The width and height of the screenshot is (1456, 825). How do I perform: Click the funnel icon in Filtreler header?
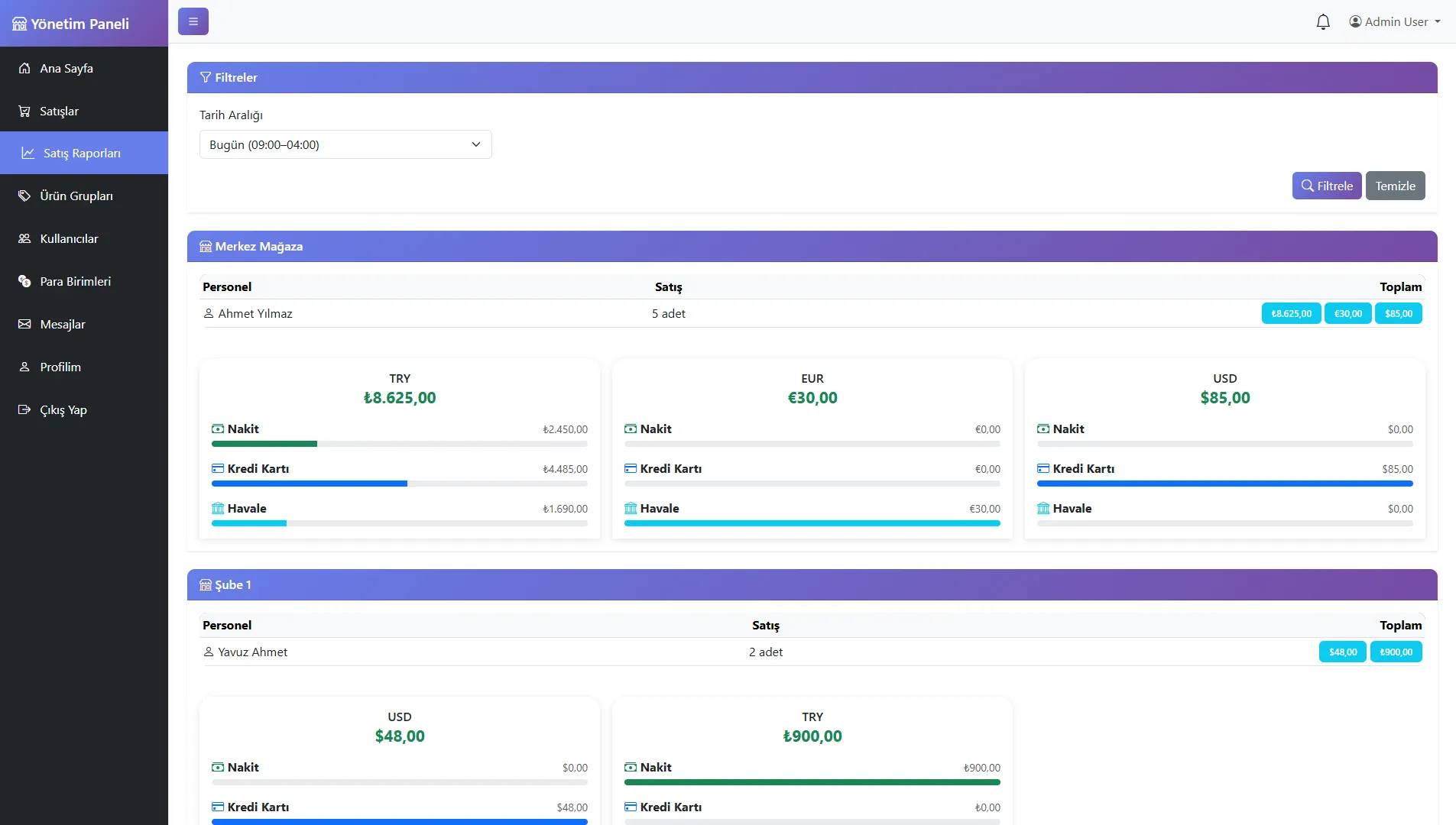click(x=206, y=77)
